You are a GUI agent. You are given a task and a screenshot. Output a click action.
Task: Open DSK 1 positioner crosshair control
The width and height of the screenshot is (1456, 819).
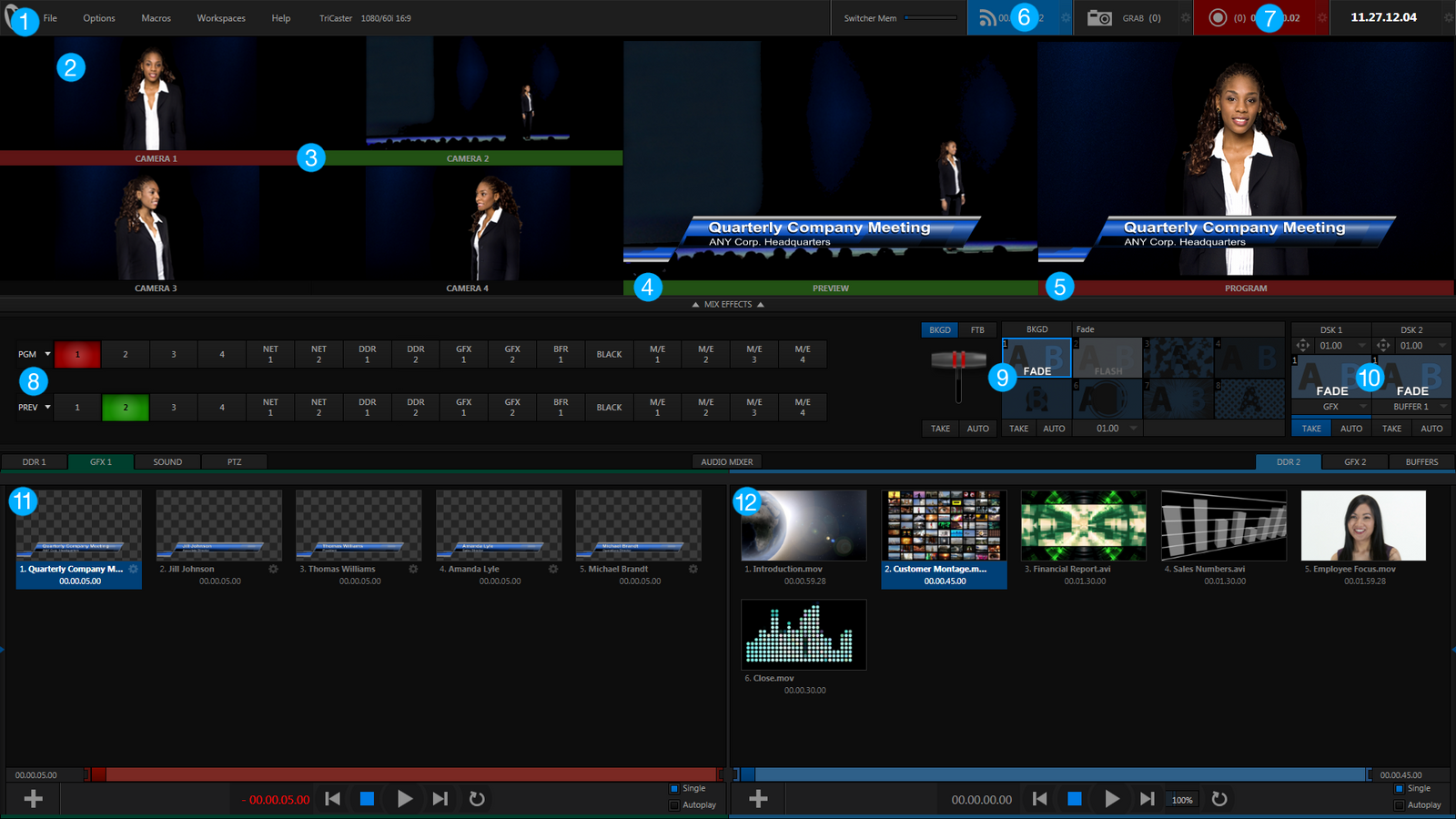(x=1303, y=345)
